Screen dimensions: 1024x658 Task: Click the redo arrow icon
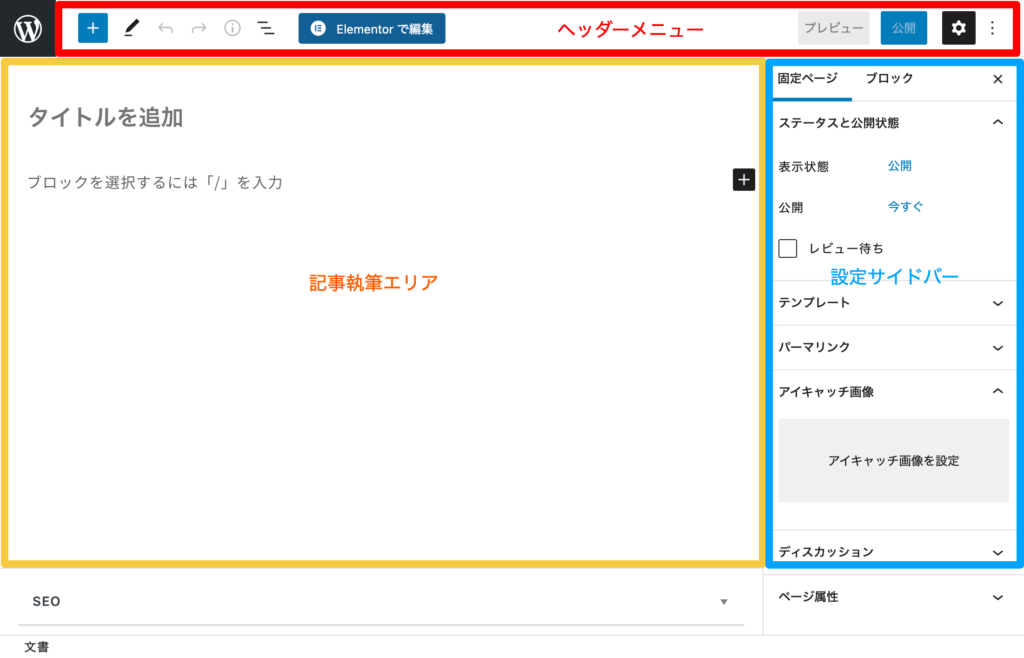[x=199, y=28]
